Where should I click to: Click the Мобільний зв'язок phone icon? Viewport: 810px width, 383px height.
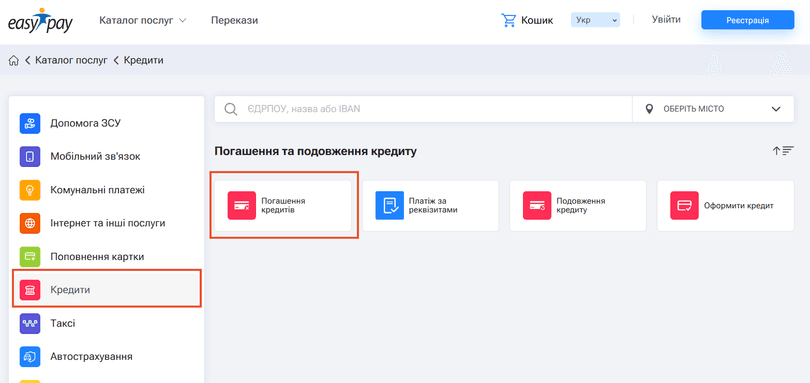30,157
